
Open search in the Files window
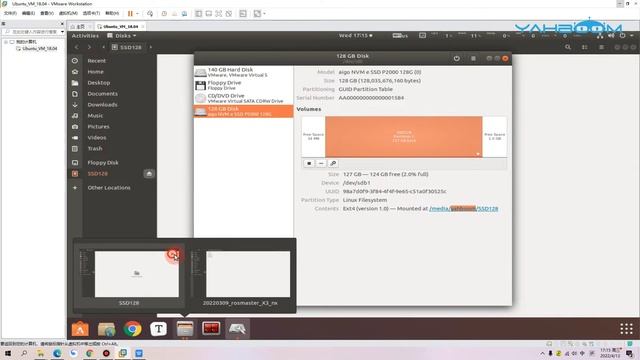[x=568, y=47]
